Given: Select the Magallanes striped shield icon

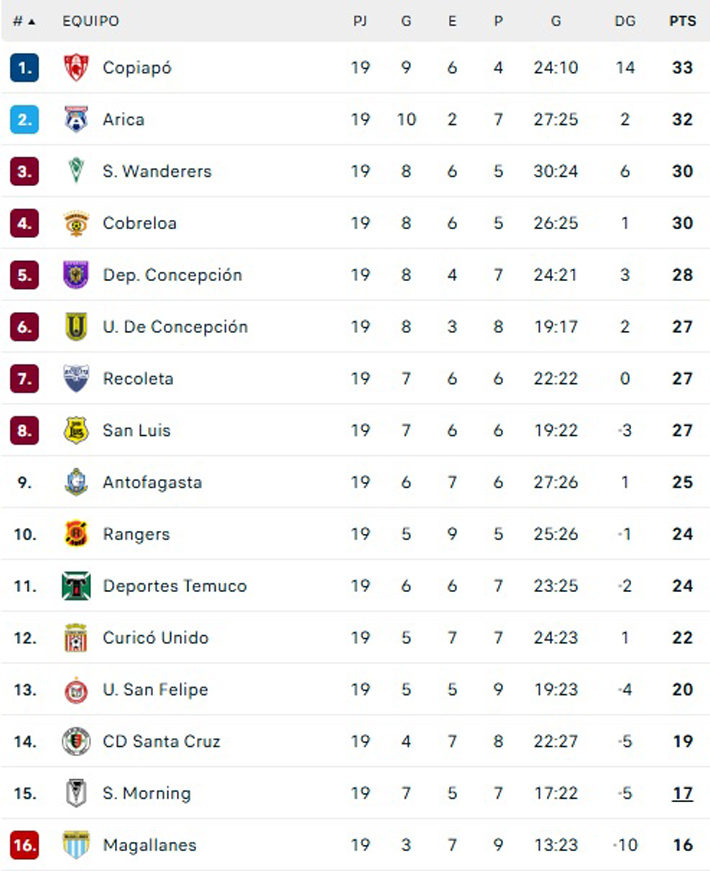Looking at the screenshot, I should coord(76,845).
